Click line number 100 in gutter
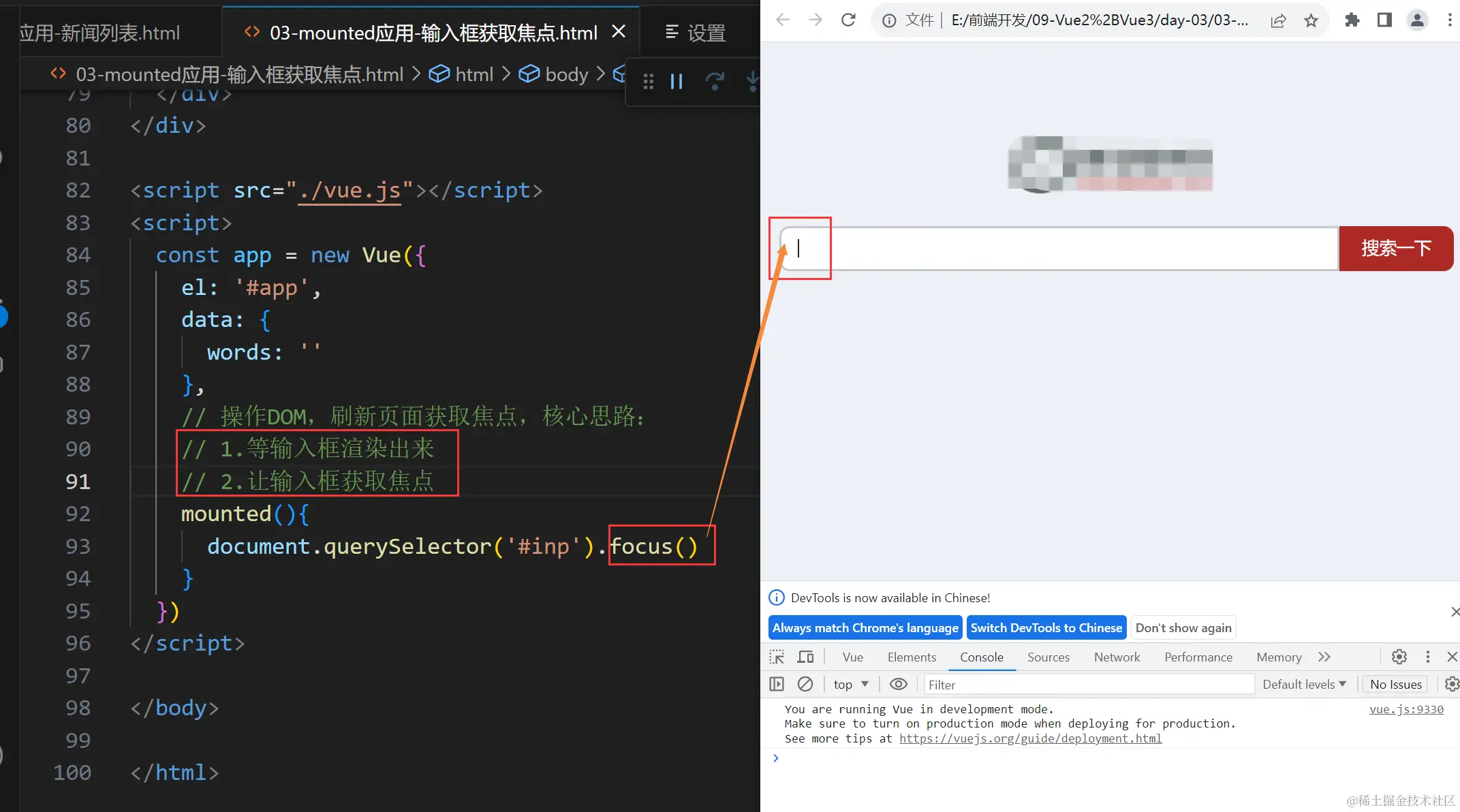This screenshot has width=1460, height=812. click(x=72, y=772)
